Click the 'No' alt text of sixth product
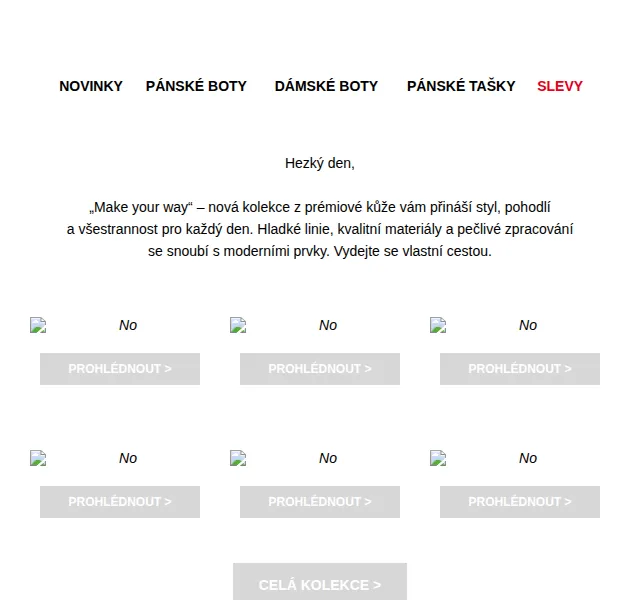The width and height of the screenshot is (640, 600). (528, 458)
